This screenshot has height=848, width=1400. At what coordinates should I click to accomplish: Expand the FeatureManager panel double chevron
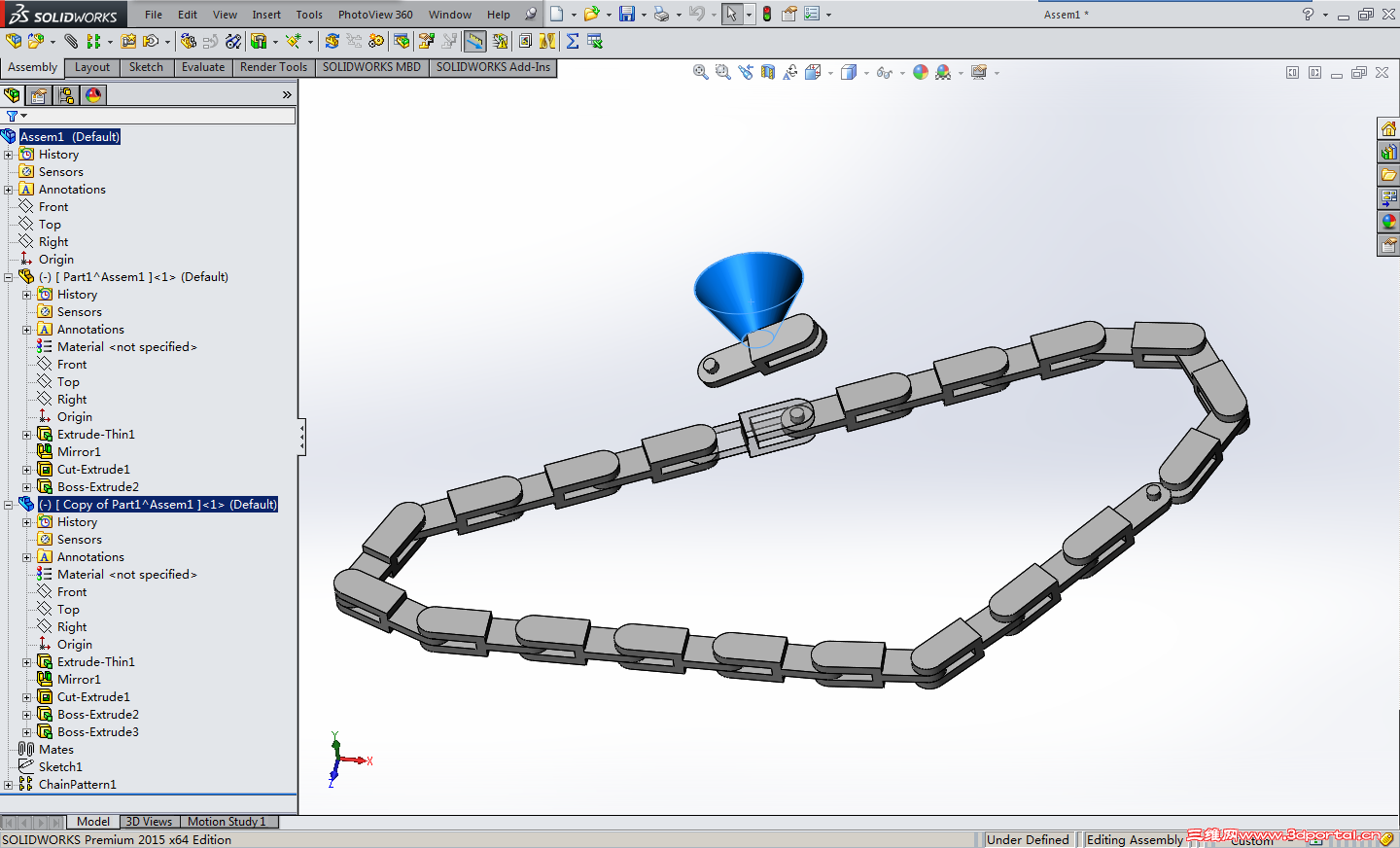pyautogui.click(x=287, y=94)
